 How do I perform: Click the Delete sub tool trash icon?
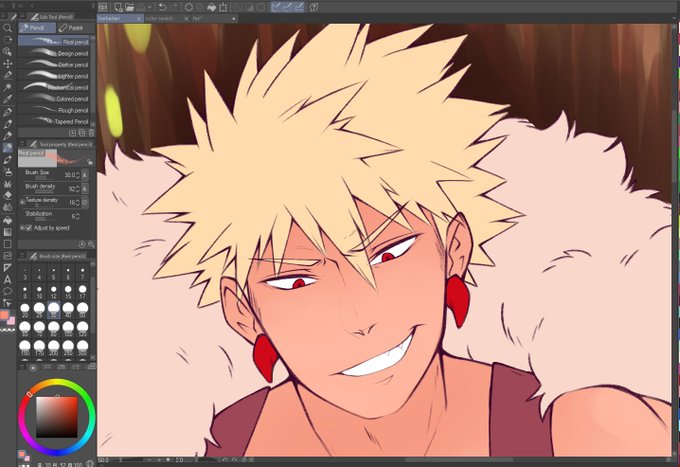[x=91, y=133]
